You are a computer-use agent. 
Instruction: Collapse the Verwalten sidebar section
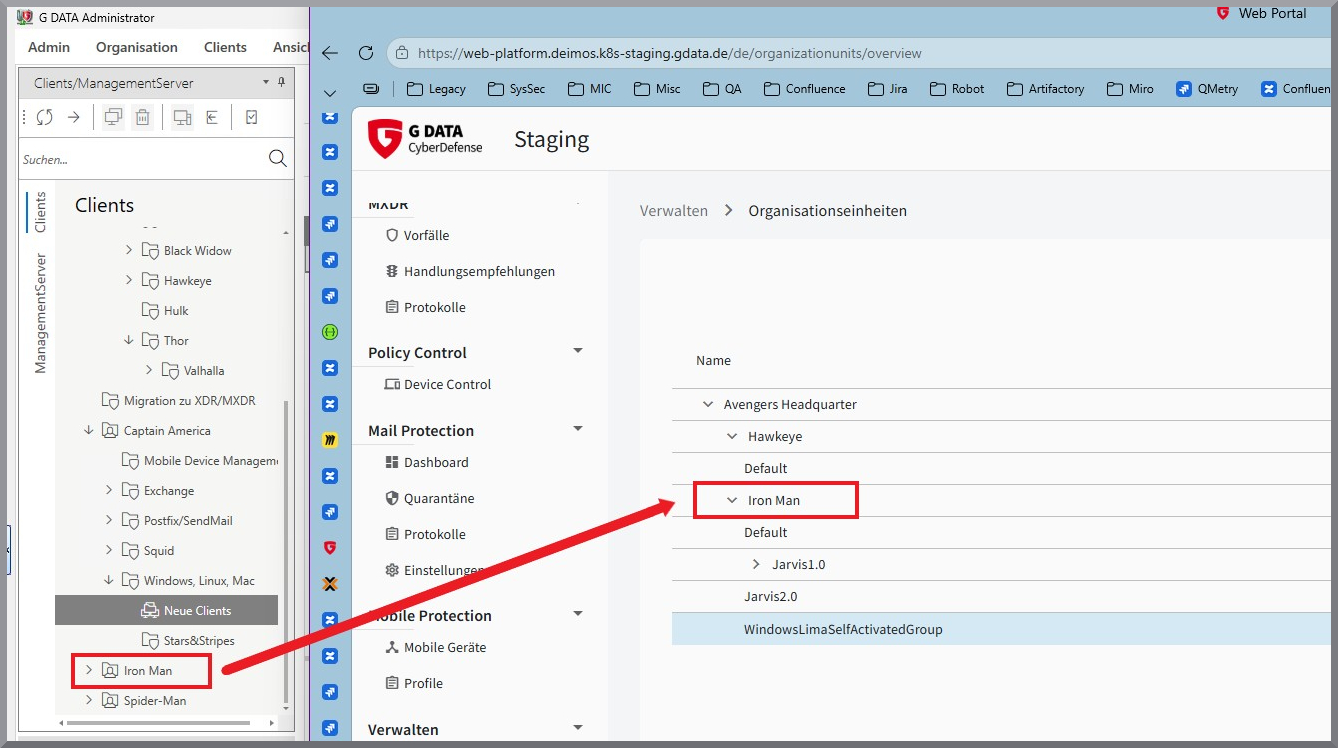[x=578, y=728]
